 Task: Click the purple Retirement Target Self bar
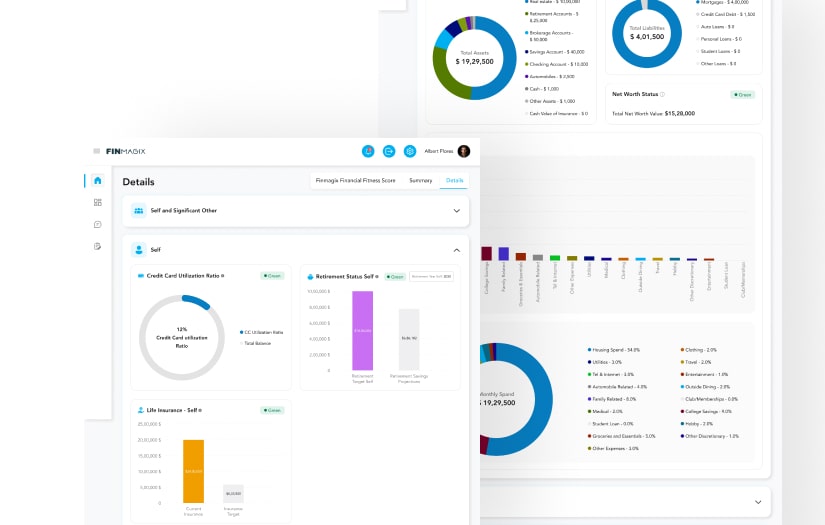[362, 330]
